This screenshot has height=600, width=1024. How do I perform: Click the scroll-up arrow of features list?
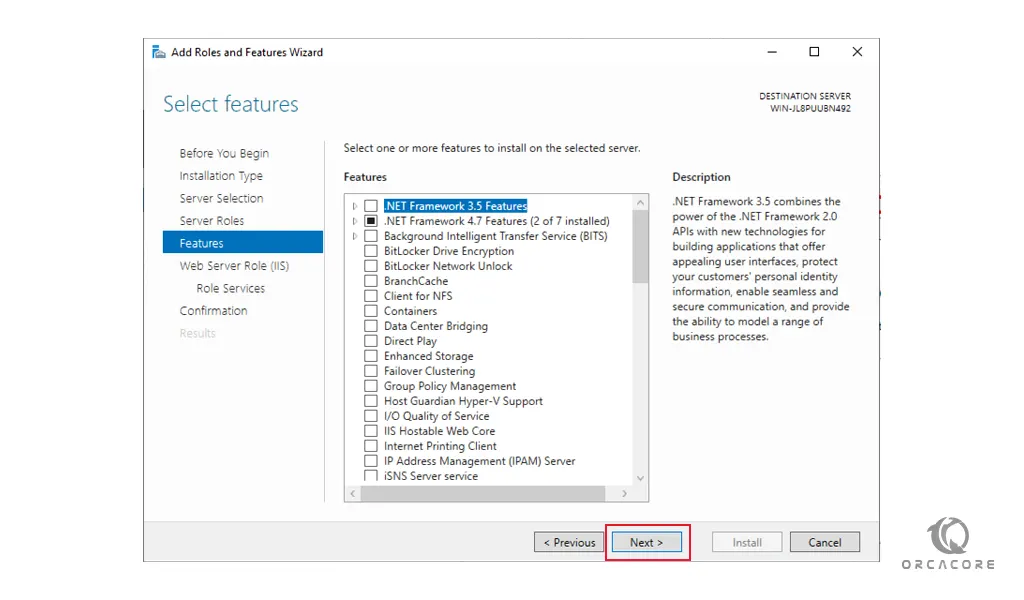(x=640, y=202)
